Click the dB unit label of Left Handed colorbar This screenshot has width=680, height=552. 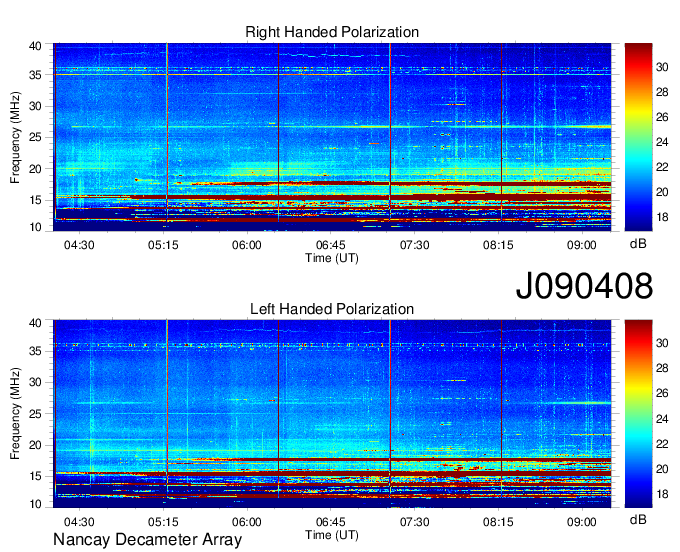click(638, 519)
